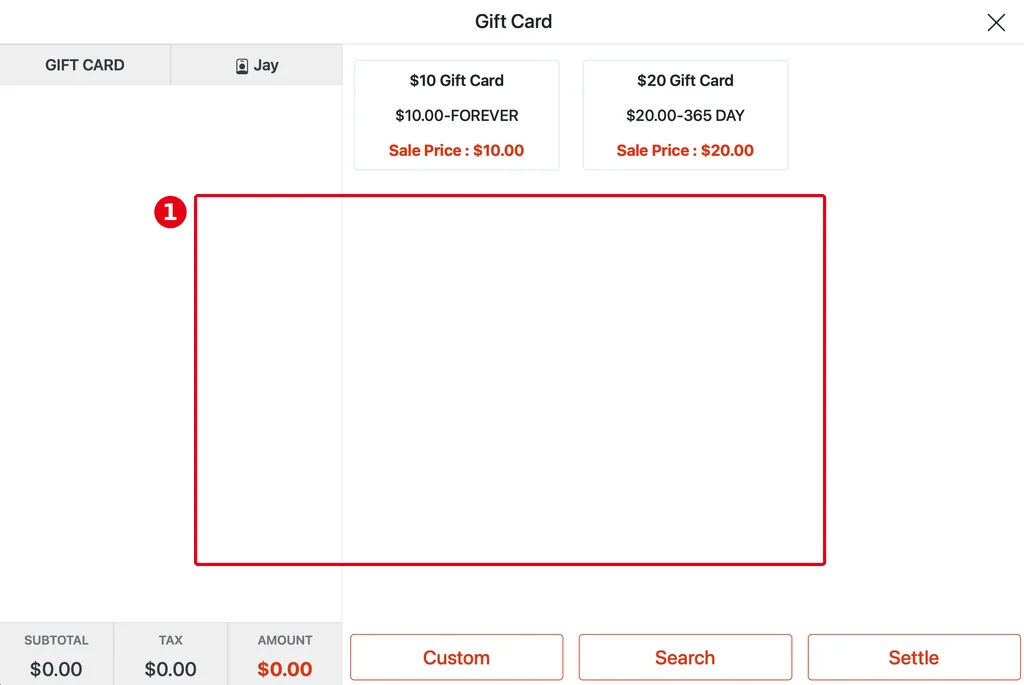Viewport: 1024px width, 685px height.
Task: Click the SUBTOTAL $0.00 cell
Action: click(x=56, y=654)
